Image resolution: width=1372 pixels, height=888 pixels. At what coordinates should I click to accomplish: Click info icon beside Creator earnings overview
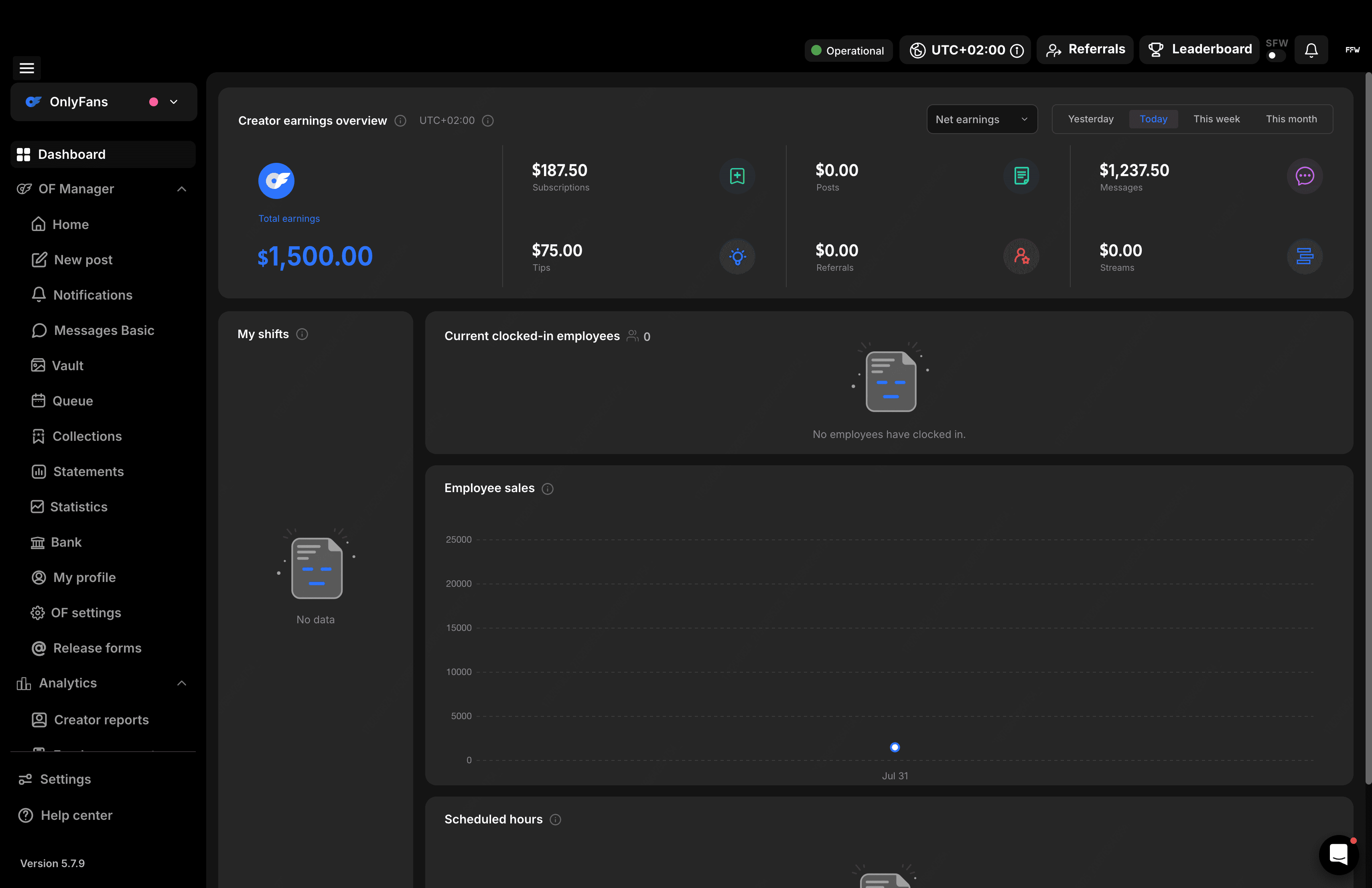click(x=400, y=120)
